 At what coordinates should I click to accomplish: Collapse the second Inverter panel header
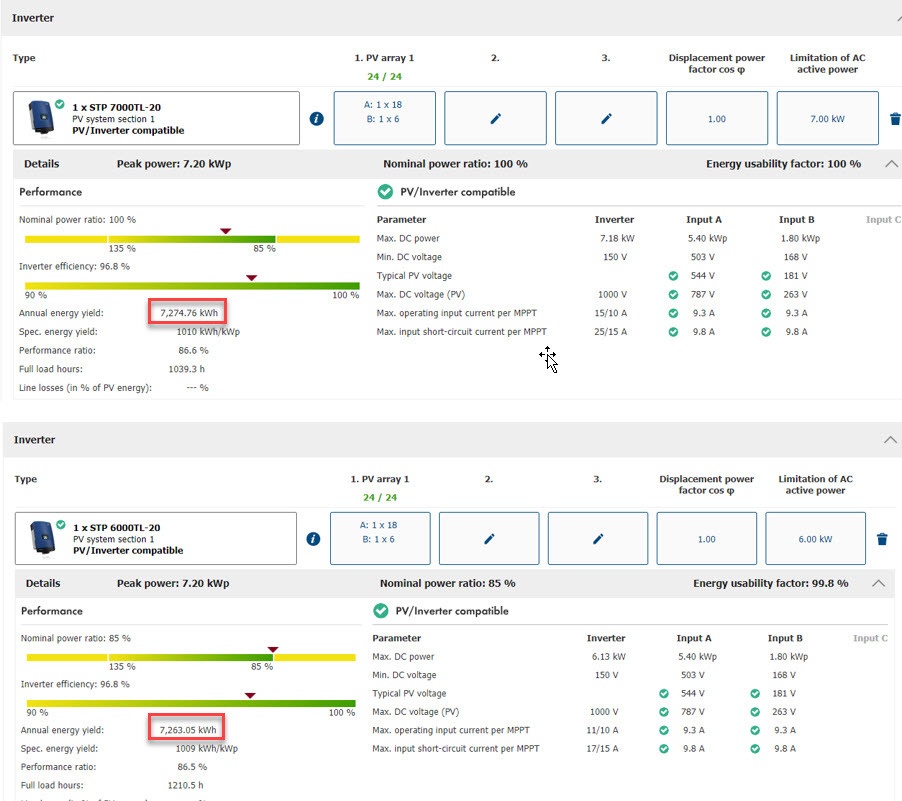pyautogui.click(x=889, y=440)
